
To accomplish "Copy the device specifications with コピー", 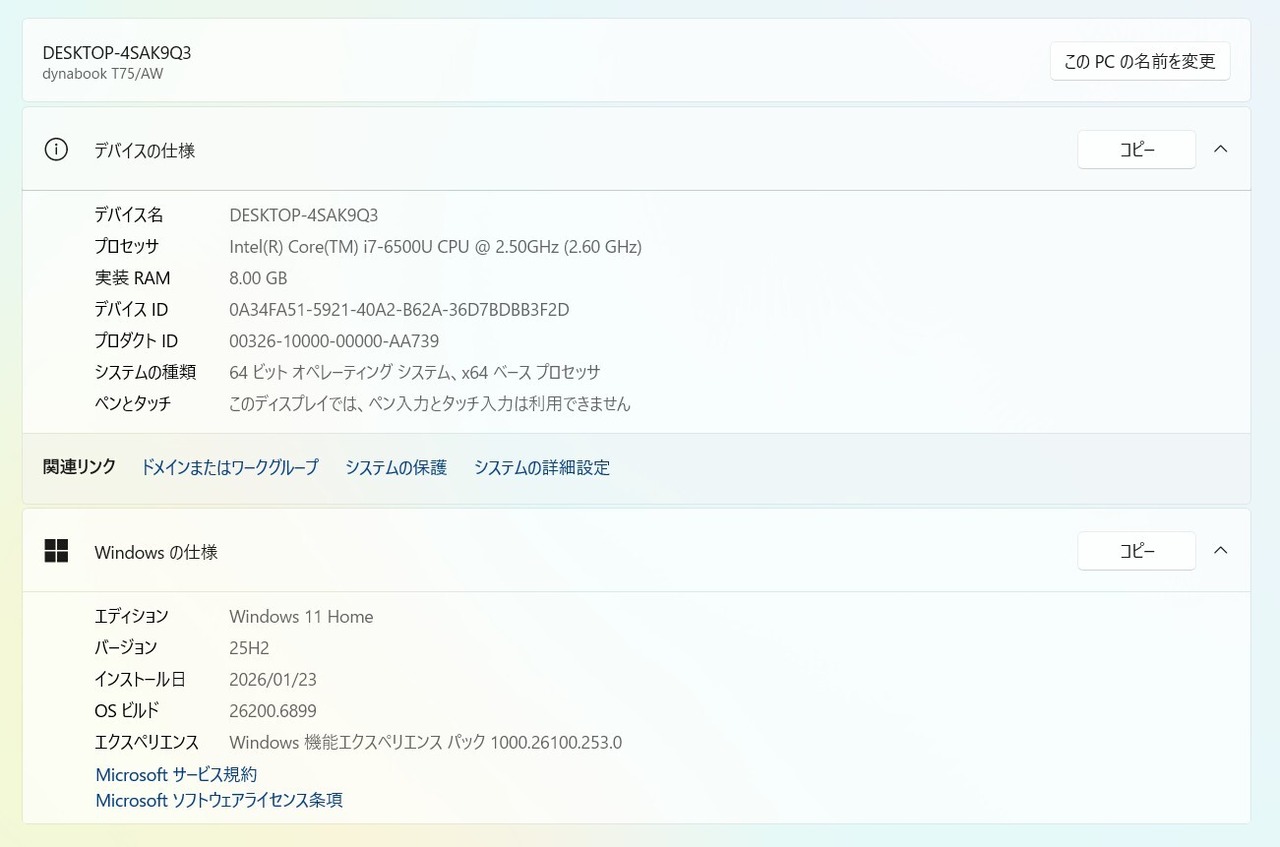I will point(1137,150).
